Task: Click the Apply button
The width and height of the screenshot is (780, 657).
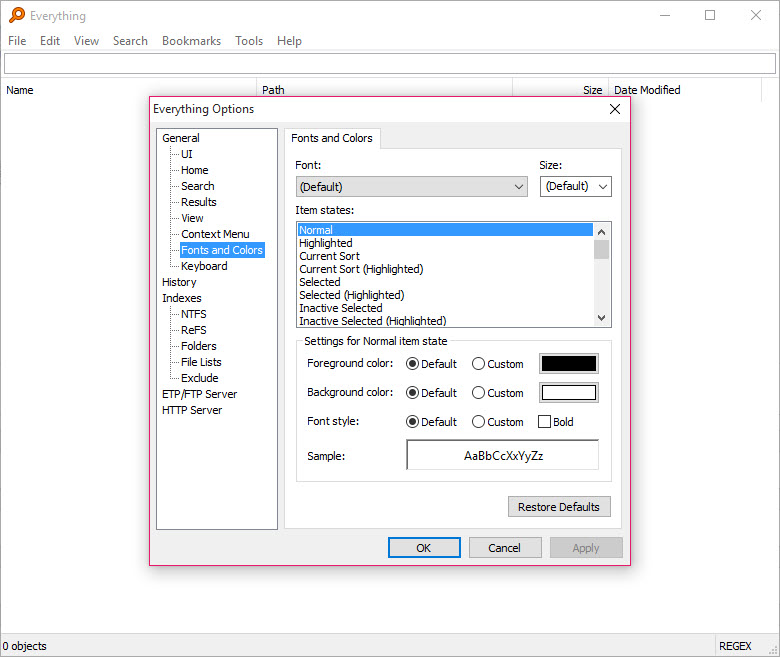Action: [585, 548]
